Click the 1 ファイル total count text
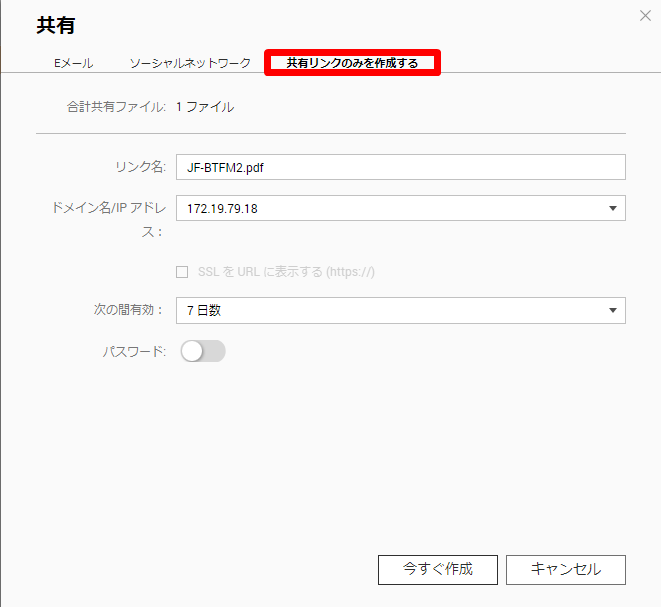This screenshot has height=607, width=661. coord(205,107)
